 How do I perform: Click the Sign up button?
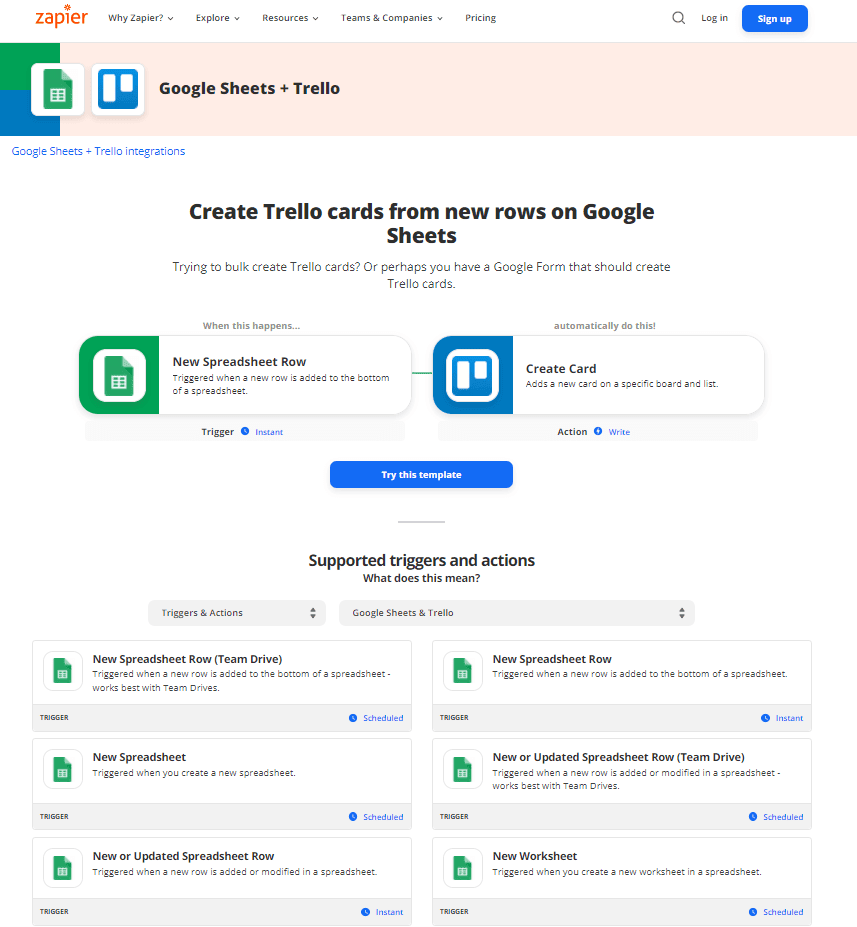(x=775, y=18)
